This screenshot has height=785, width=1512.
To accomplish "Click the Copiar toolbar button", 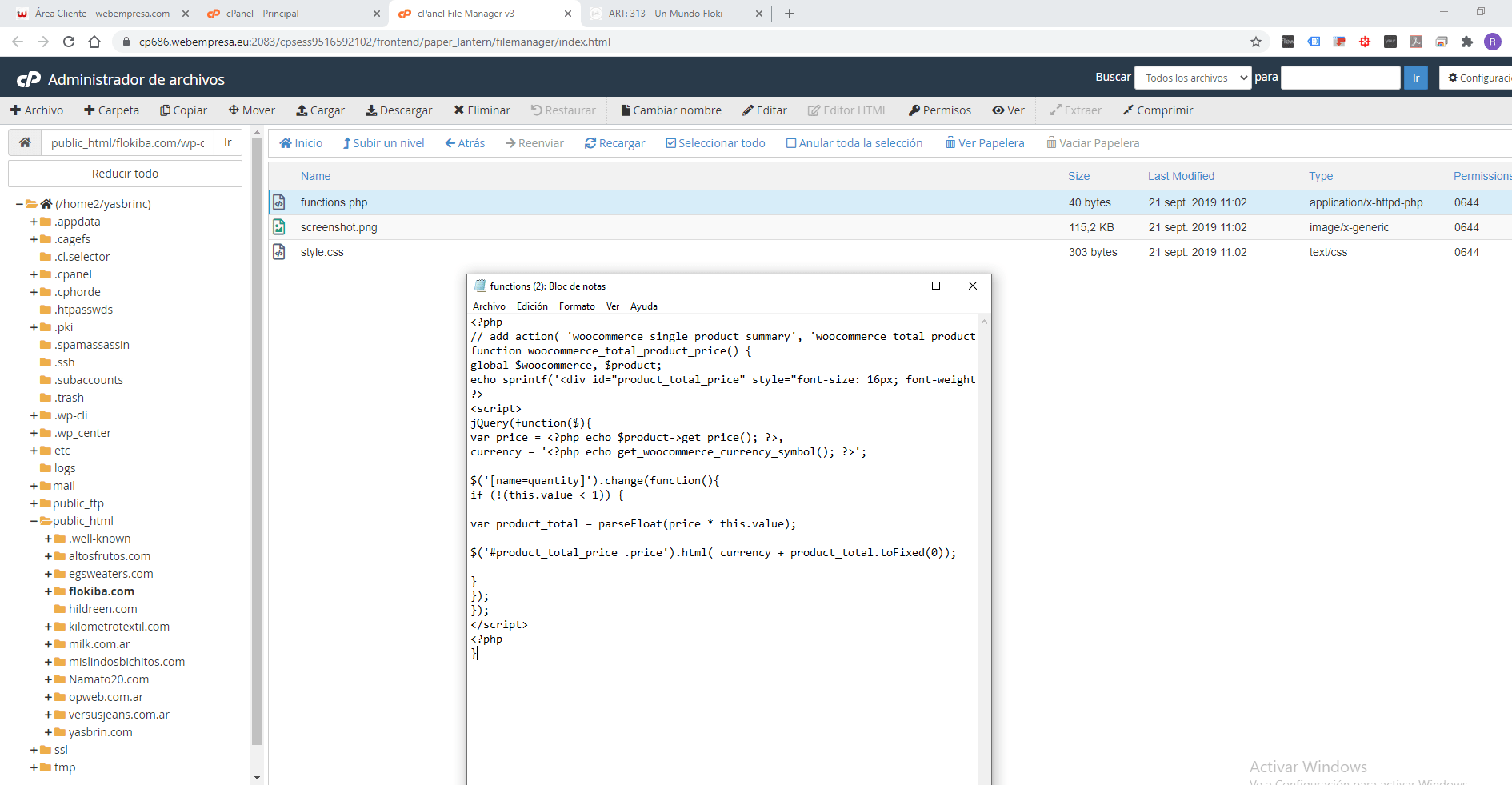I will [183, 110].
